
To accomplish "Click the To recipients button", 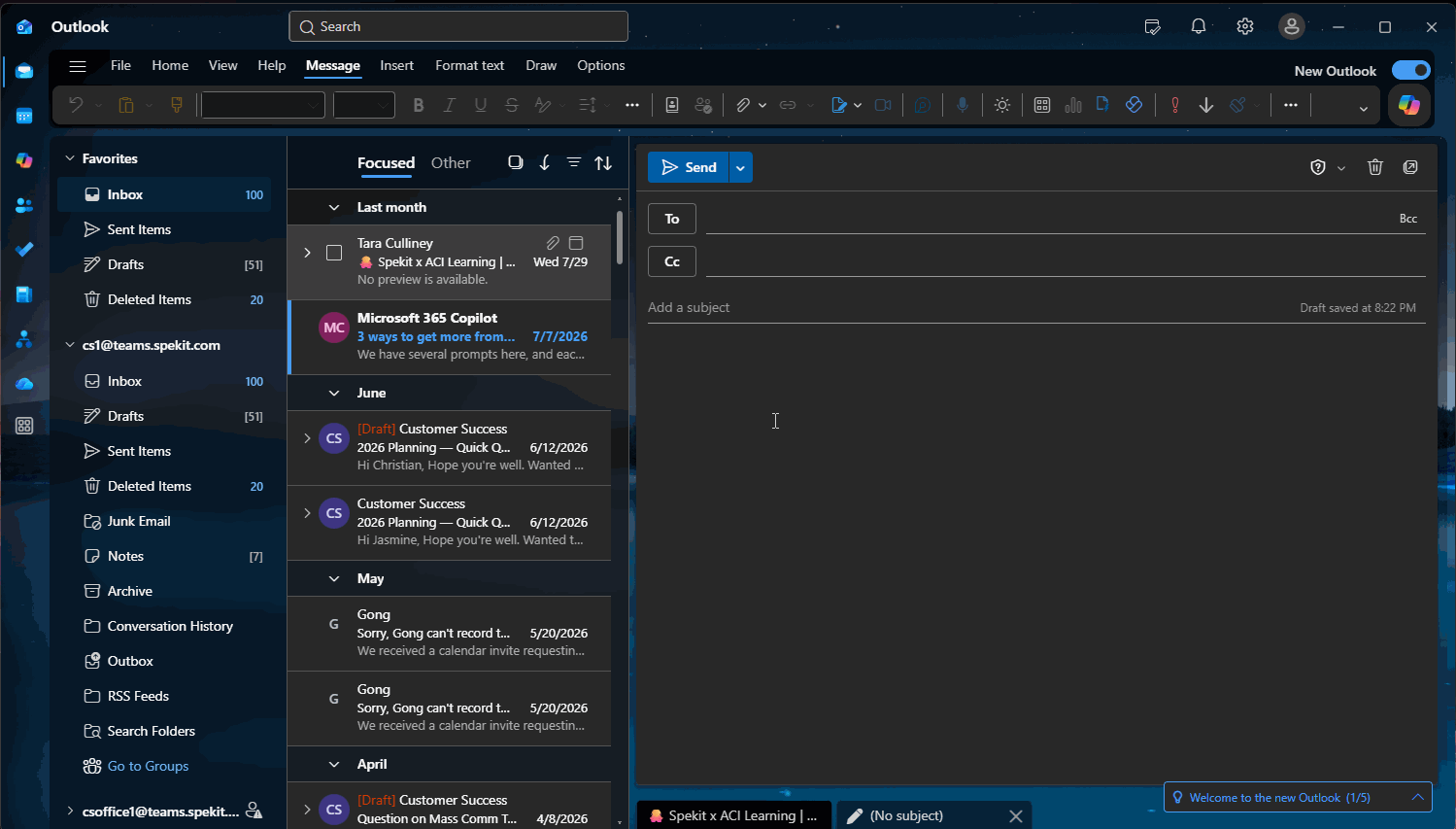I will [672, 219].
